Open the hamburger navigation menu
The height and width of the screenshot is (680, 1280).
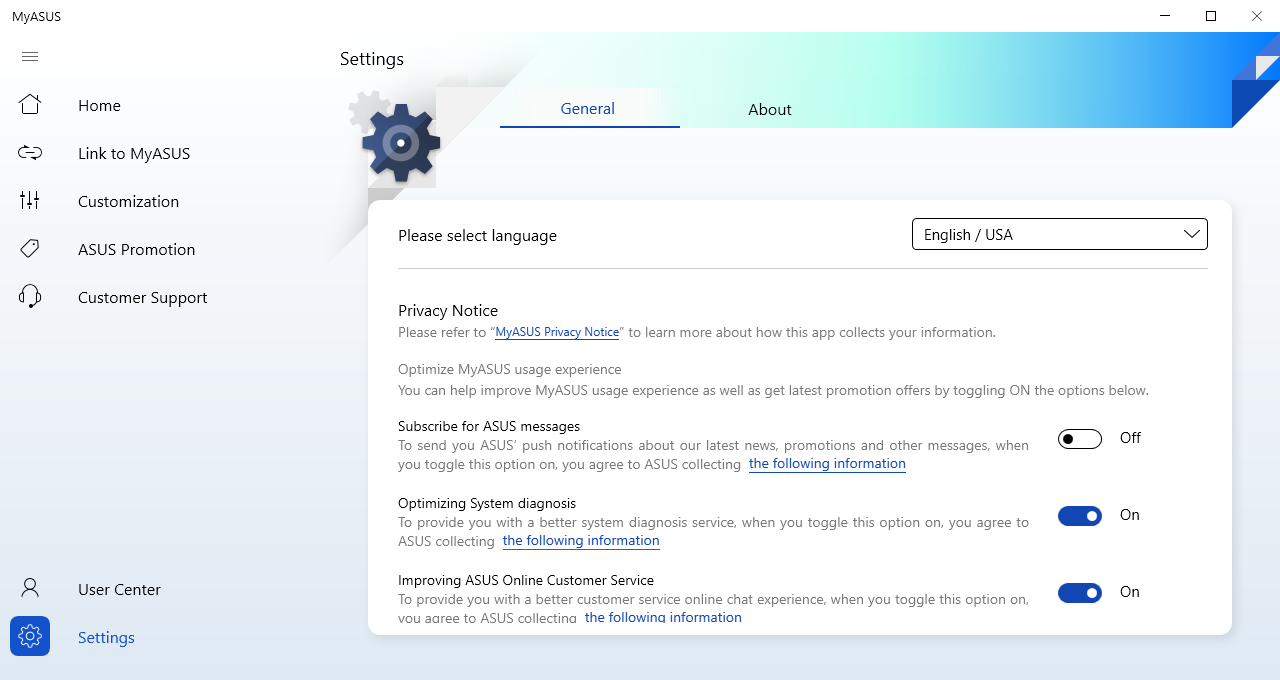coord(30,57)
